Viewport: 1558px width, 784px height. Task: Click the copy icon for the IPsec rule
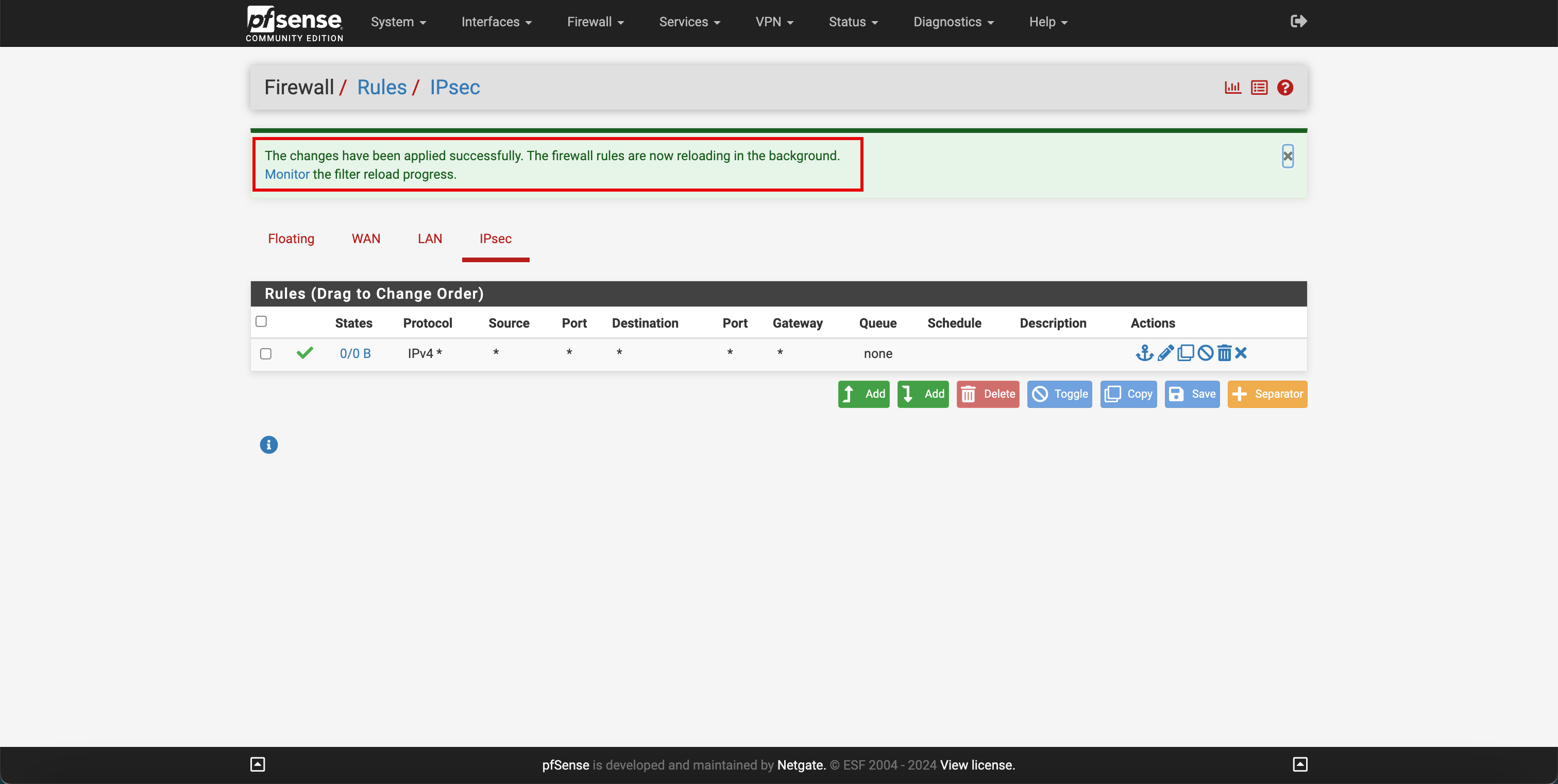click(1184, 353)
